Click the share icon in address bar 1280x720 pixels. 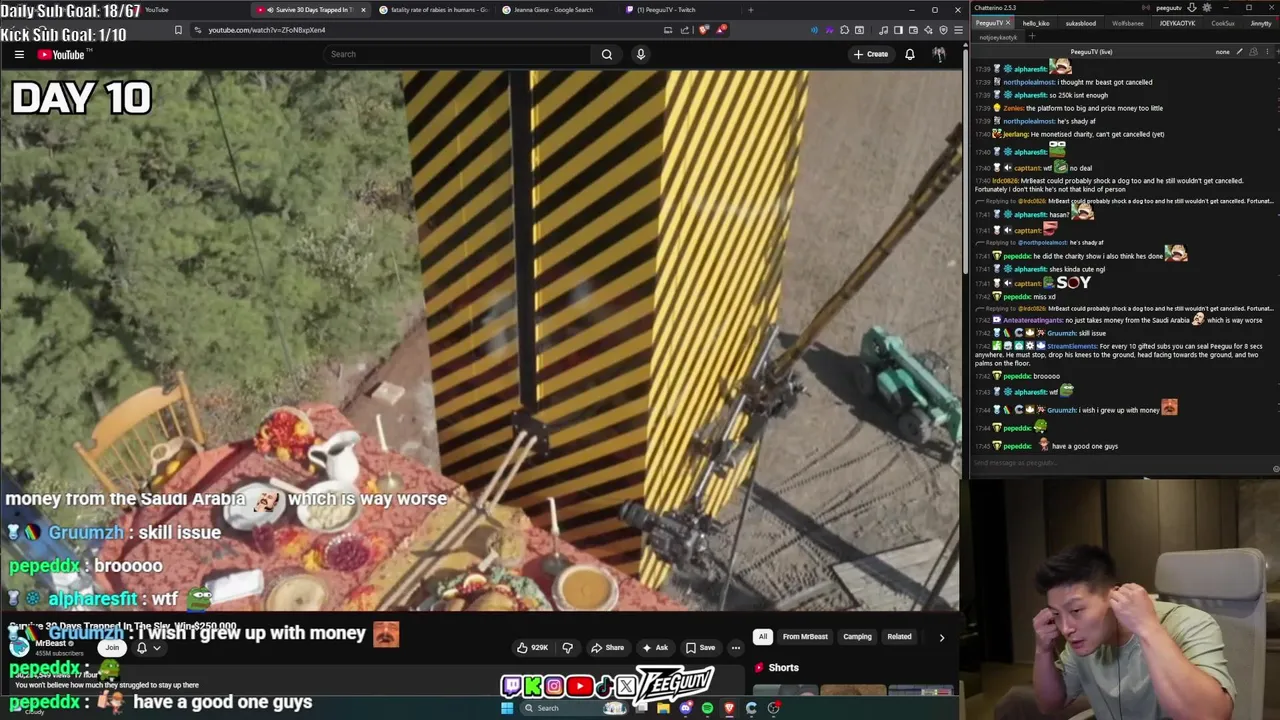pos(685,30)
